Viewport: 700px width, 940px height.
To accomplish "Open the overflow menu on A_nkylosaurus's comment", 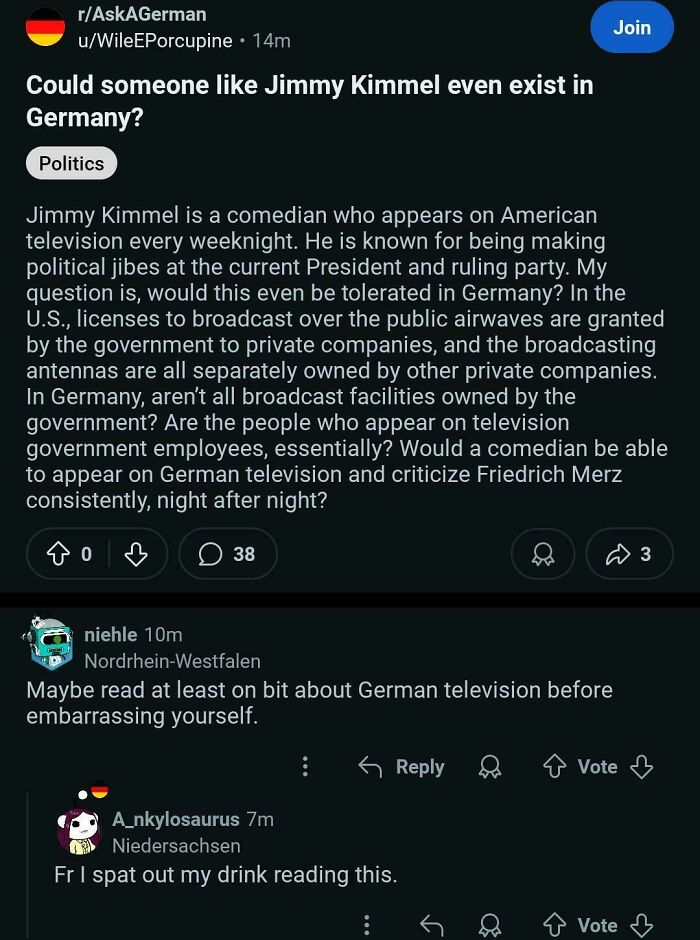I will [x=366, y=925].
